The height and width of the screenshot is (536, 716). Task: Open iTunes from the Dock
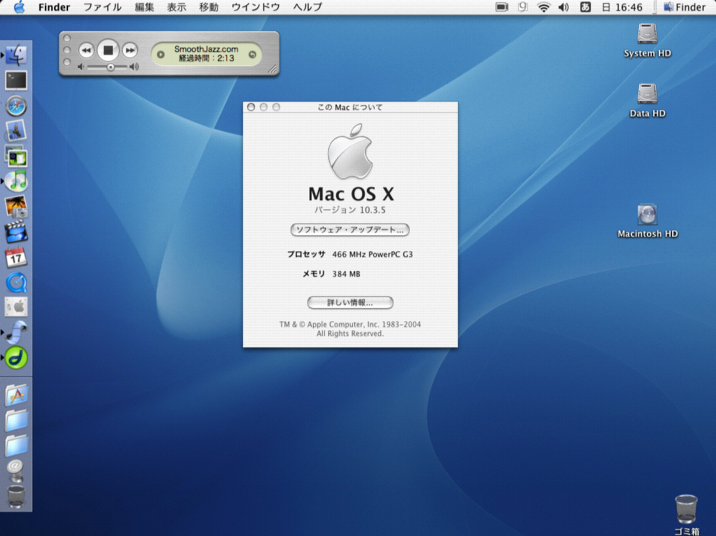coord(16,181)
